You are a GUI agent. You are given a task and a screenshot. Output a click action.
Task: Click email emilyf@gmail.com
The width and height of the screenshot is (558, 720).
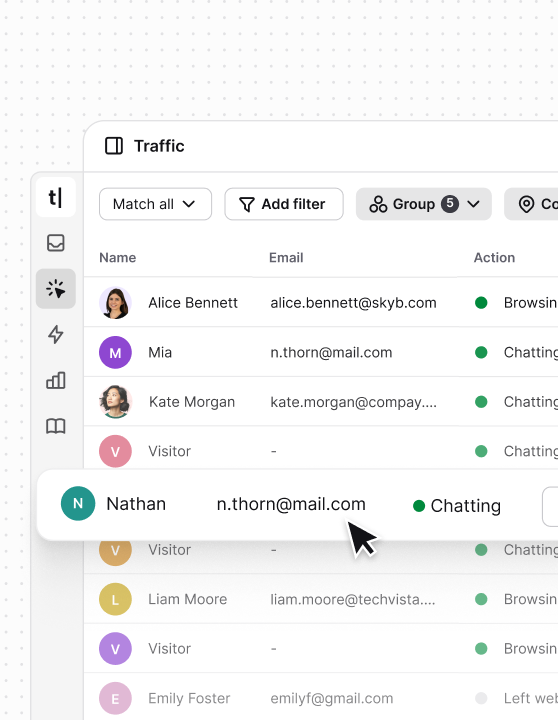332,698
